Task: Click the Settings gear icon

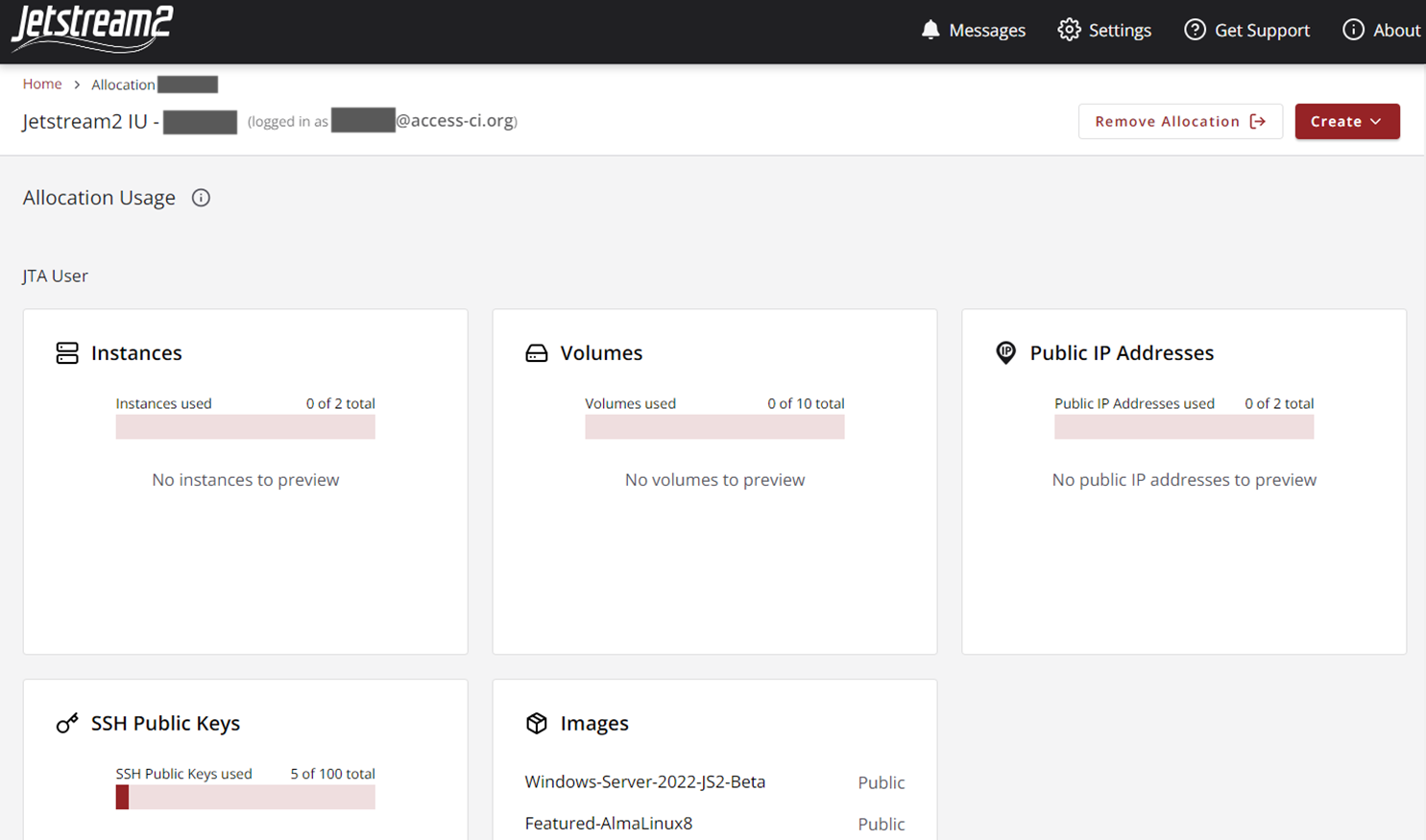Action: [1069, 30]
